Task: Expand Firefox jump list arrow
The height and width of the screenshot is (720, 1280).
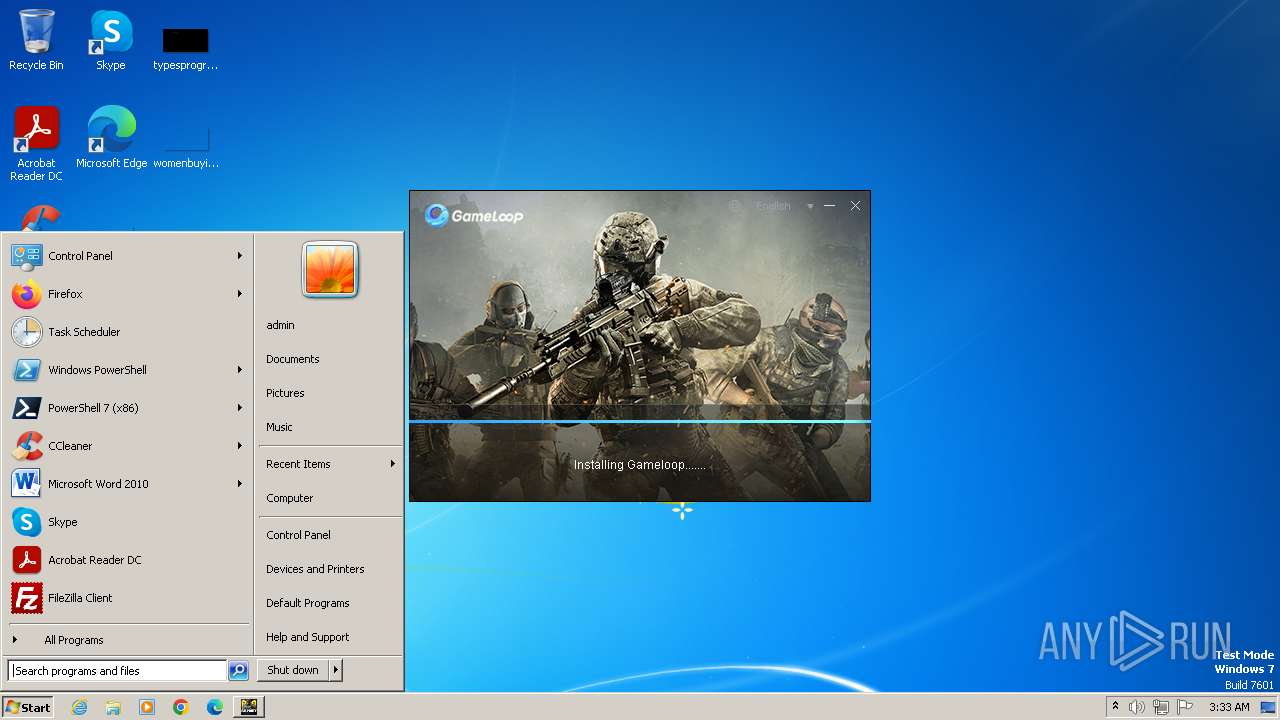Action: click(x=240, y=294)
